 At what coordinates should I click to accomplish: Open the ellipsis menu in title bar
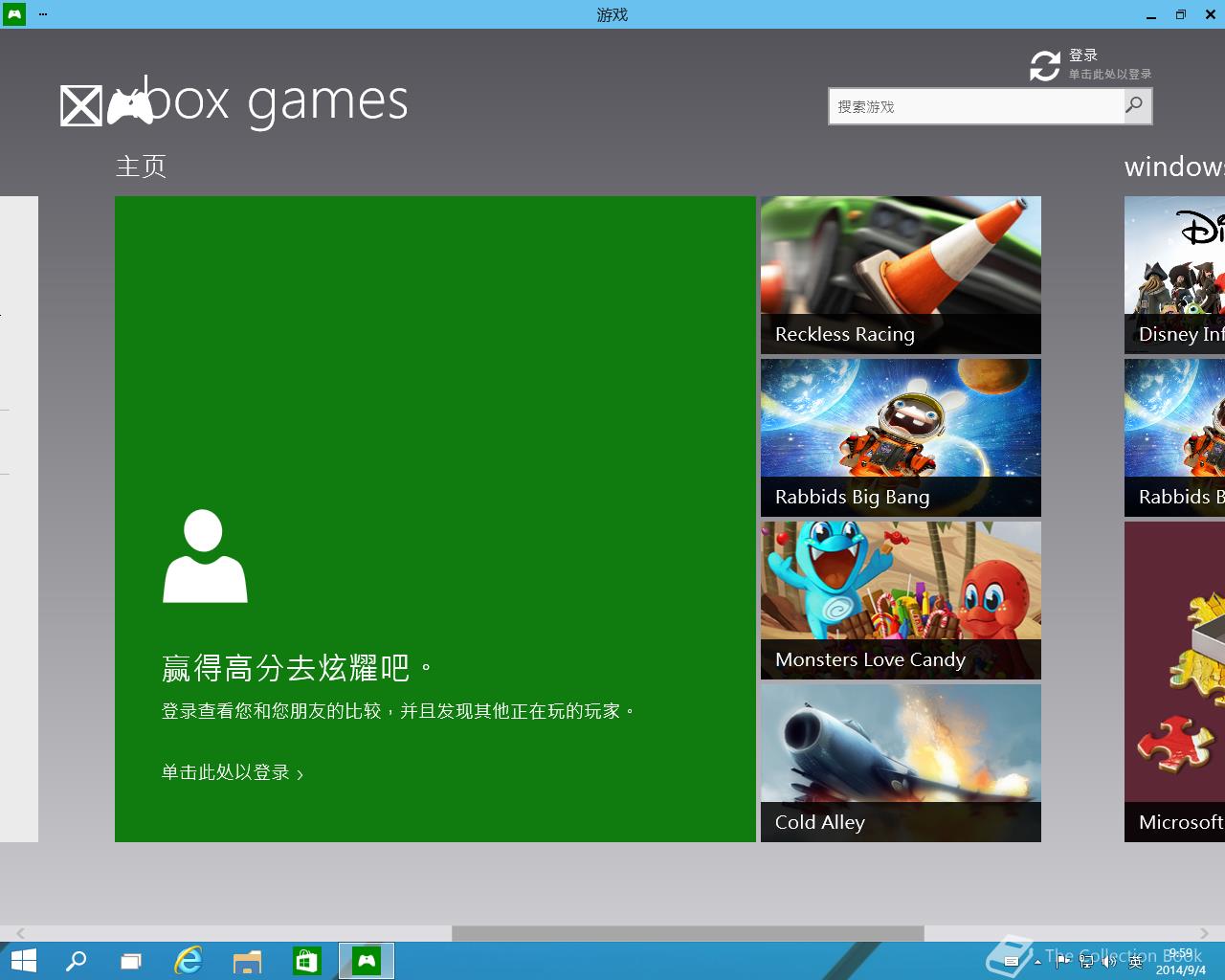(43, 14)
